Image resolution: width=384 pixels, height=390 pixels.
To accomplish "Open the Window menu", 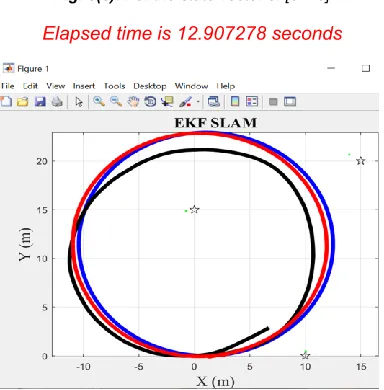I will tap(191, 86).
